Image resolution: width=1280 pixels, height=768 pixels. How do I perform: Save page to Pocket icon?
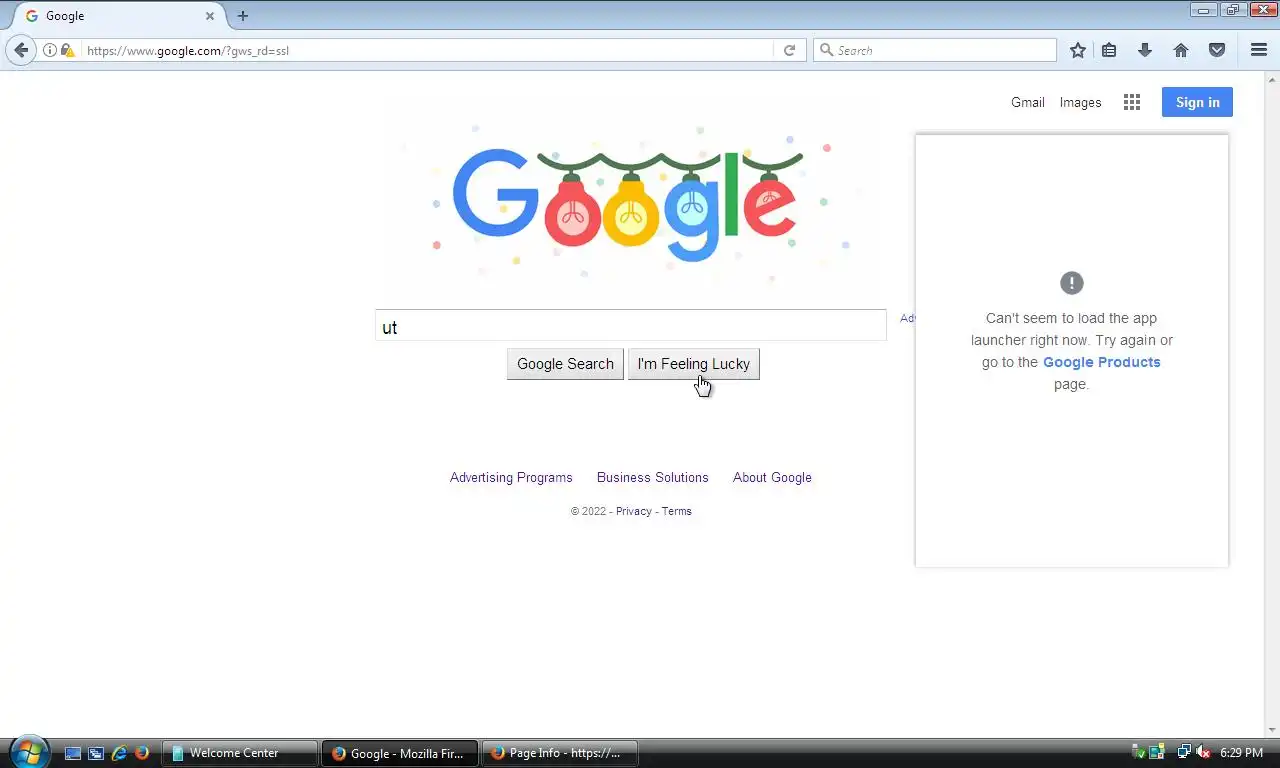1217,50
